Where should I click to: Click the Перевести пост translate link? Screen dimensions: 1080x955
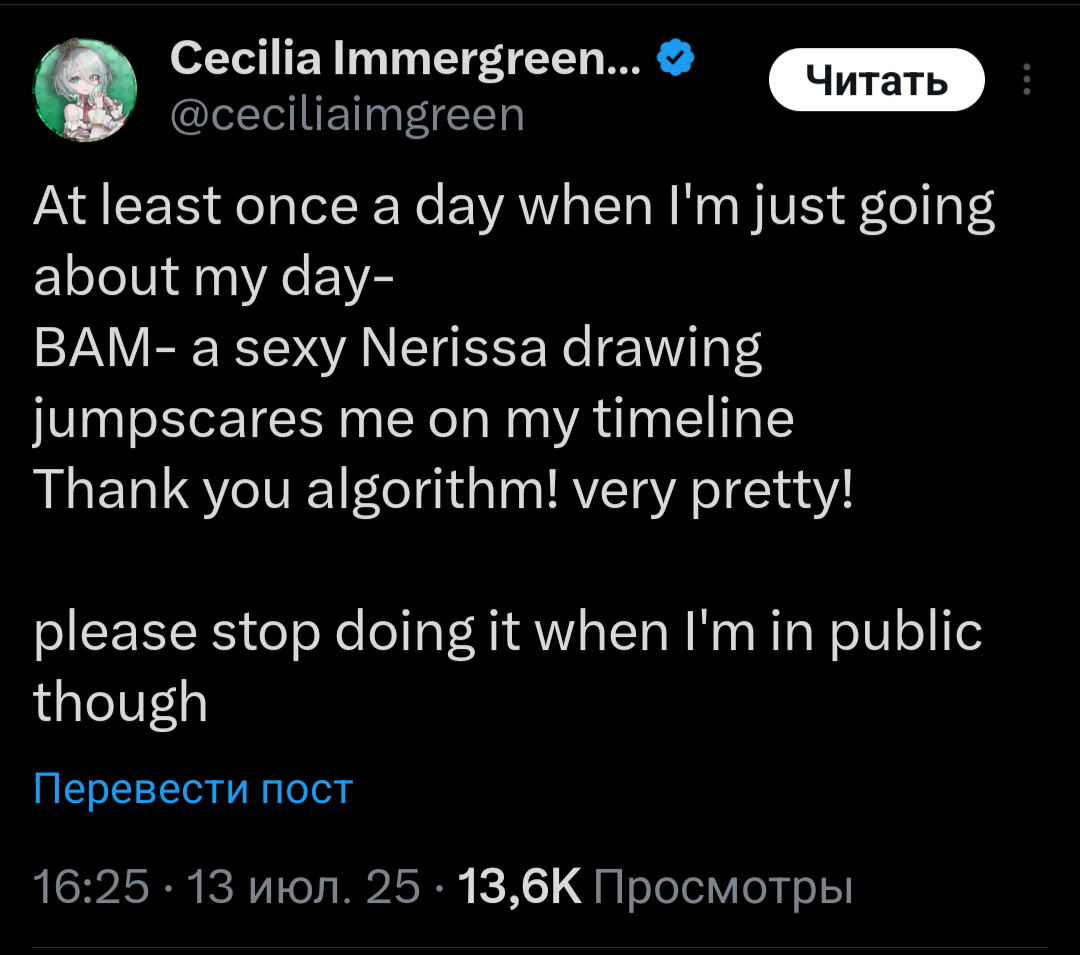tap(193, 789)
